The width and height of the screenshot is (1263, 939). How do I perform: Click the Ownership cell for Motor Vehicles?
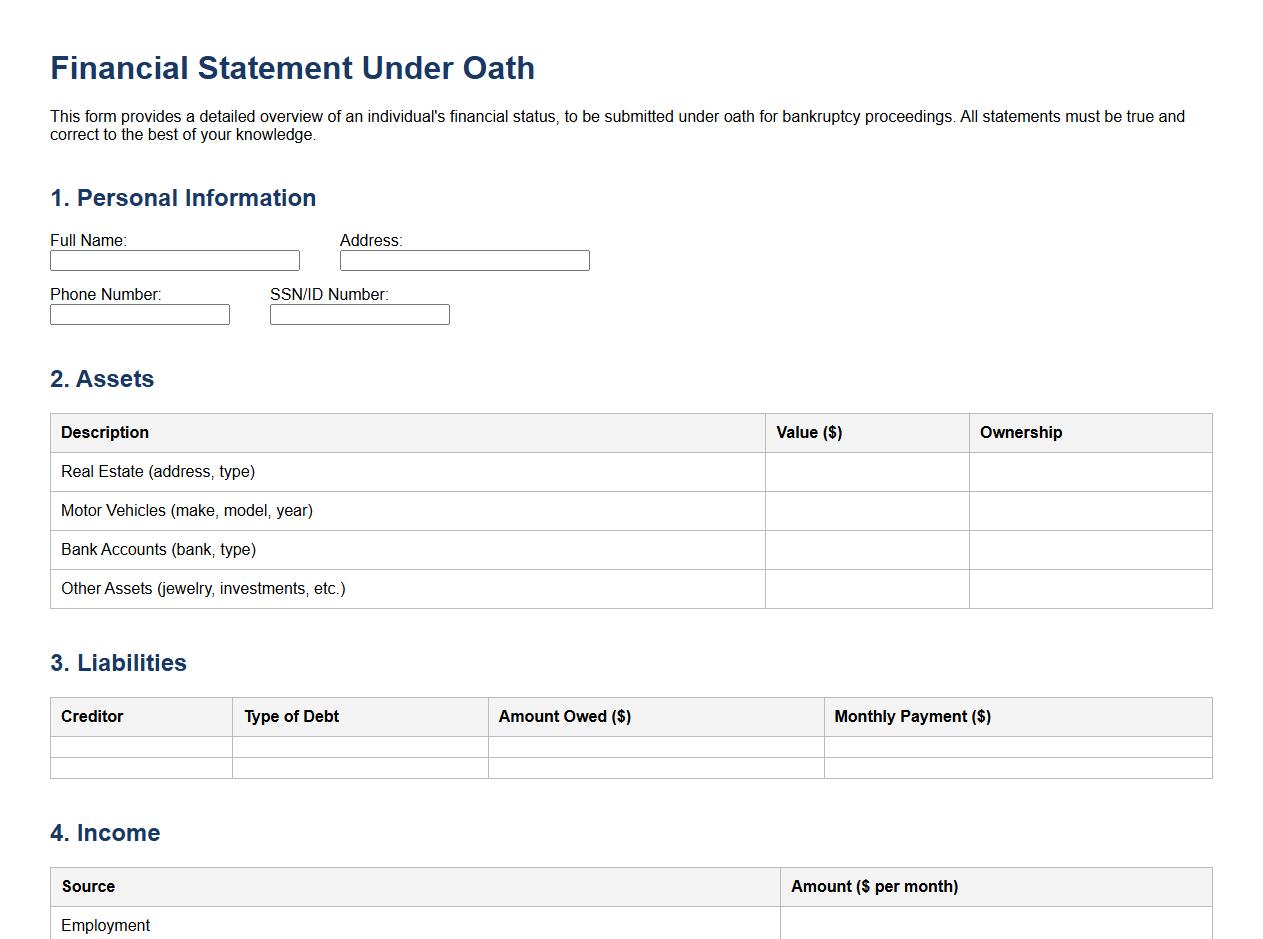pos(1089,510)
